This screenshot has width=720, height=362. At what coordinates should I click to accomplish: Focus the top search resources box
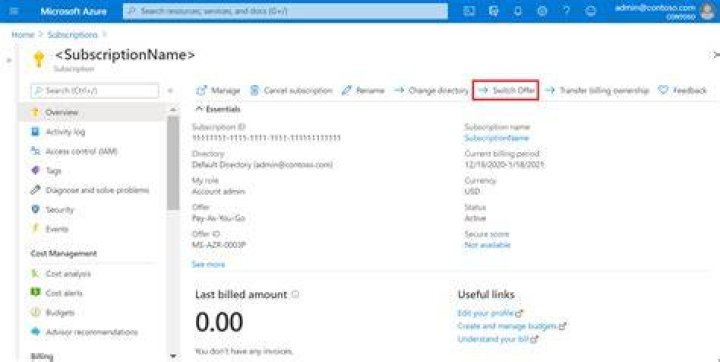[285, 11]
